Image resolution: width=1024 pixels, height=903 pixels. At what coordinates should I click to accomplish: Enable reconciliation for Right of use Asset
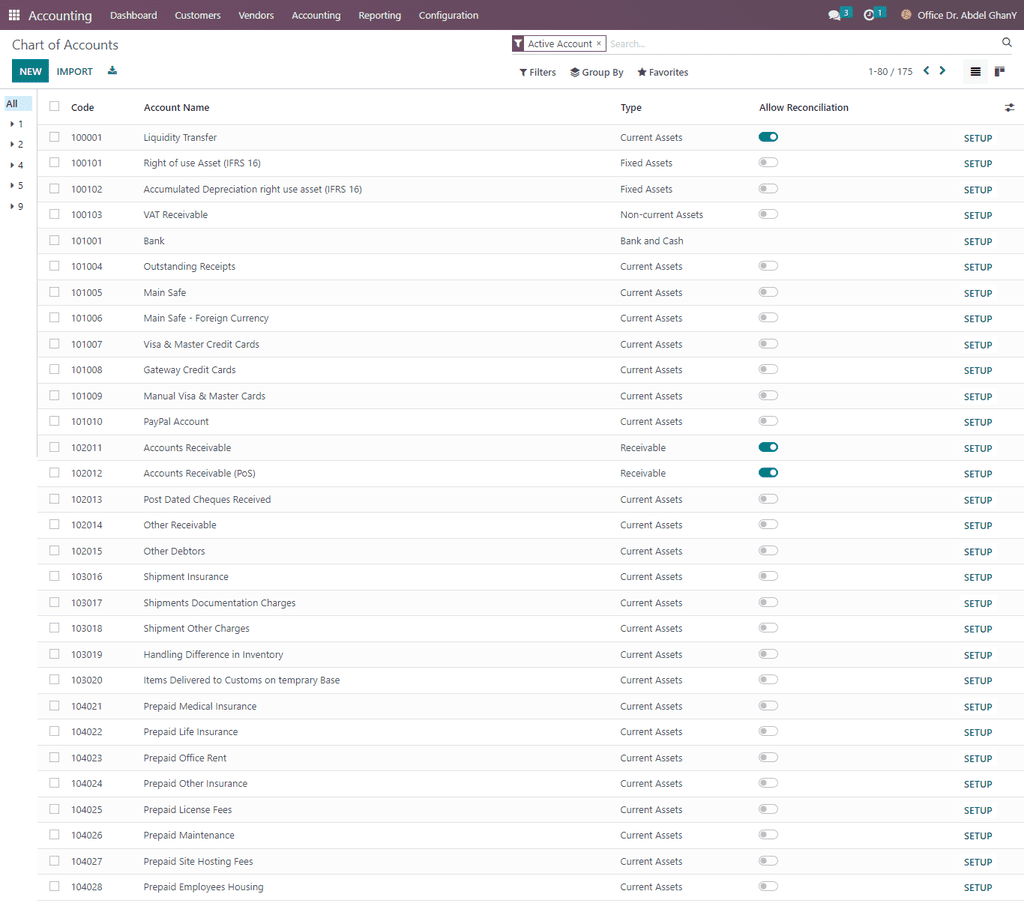(x=768, y=163)
